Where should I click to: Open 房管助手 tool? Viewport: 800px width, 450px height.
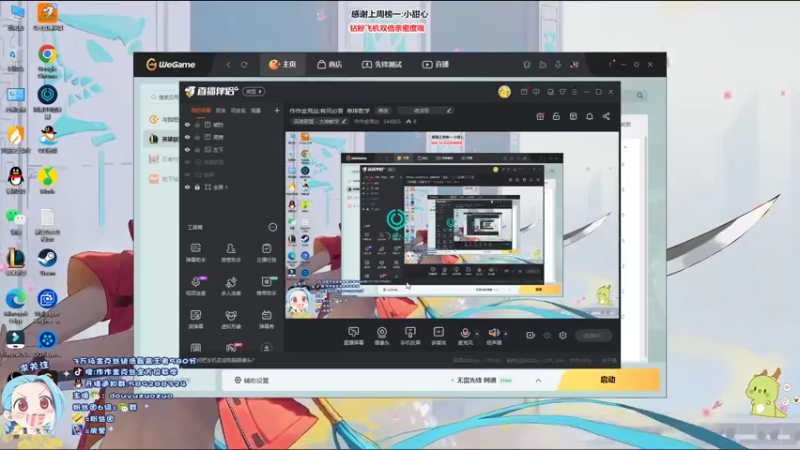click(x=231, y=253)
